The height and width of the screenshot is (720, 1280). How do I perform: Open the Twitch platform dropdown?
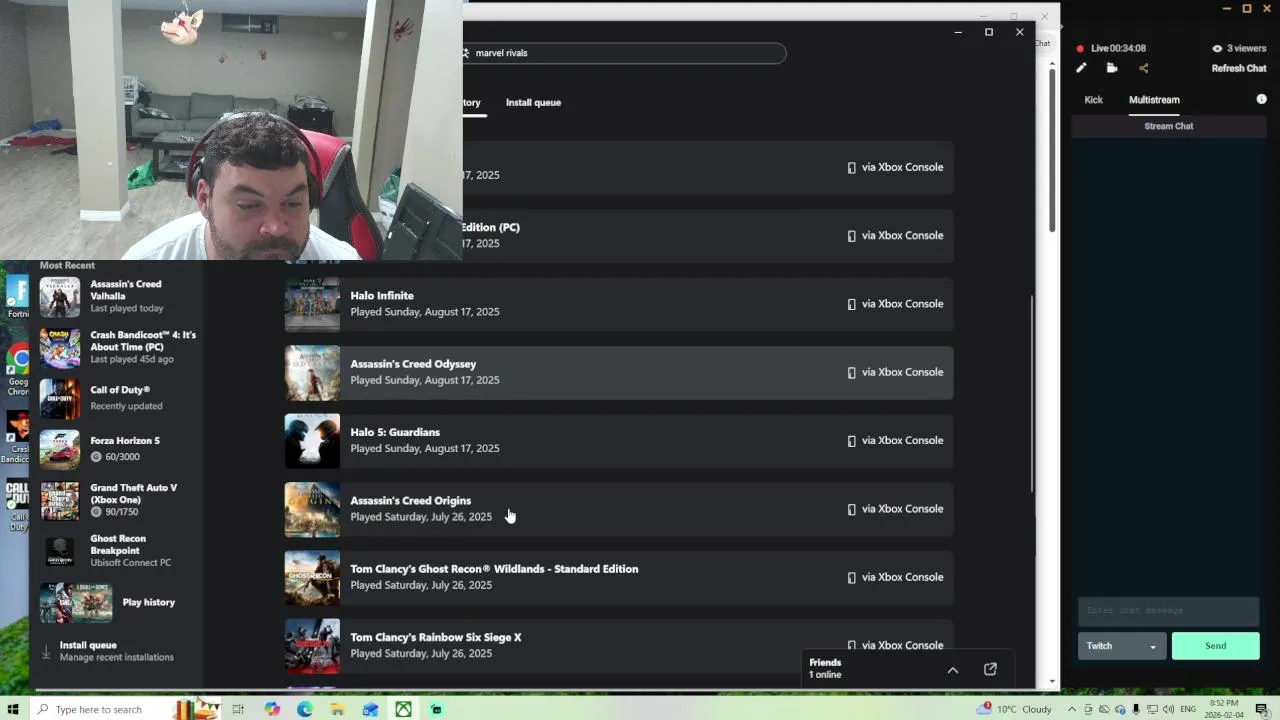pyautogui.click(x=1122, y=646)
